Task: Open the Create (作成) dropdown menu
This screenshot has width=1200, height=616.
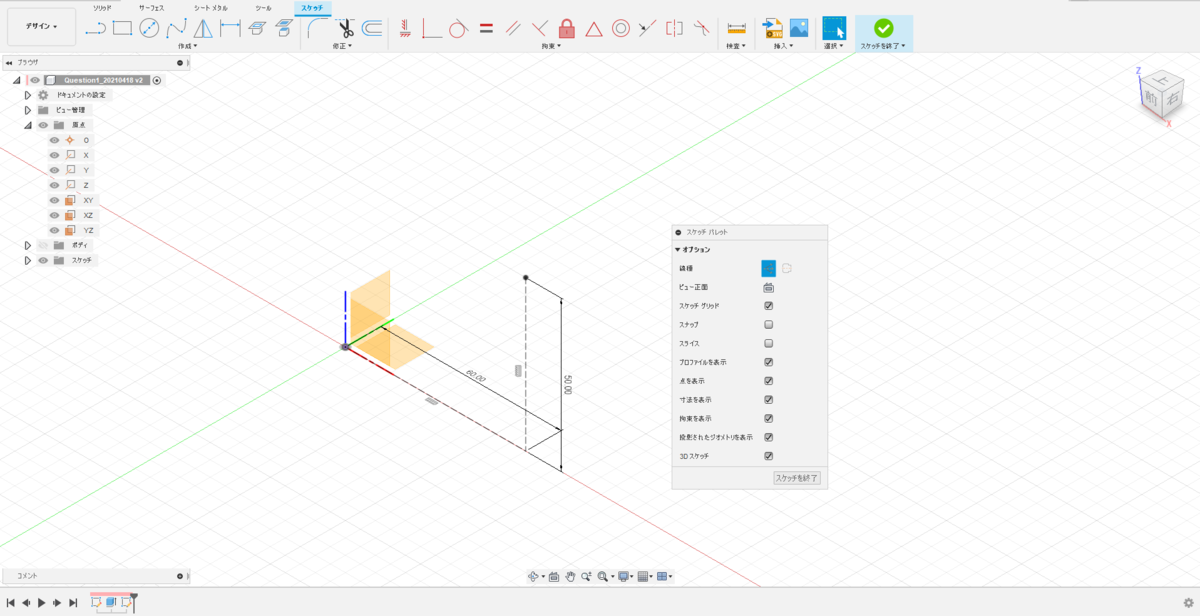Action: [188, 46]
